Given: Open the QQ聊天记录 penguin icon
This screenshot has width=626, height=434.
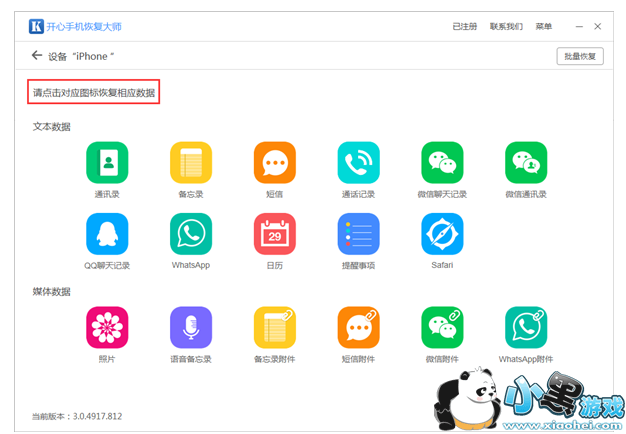Looking at the screenshot, I should (x=107, y=234).
